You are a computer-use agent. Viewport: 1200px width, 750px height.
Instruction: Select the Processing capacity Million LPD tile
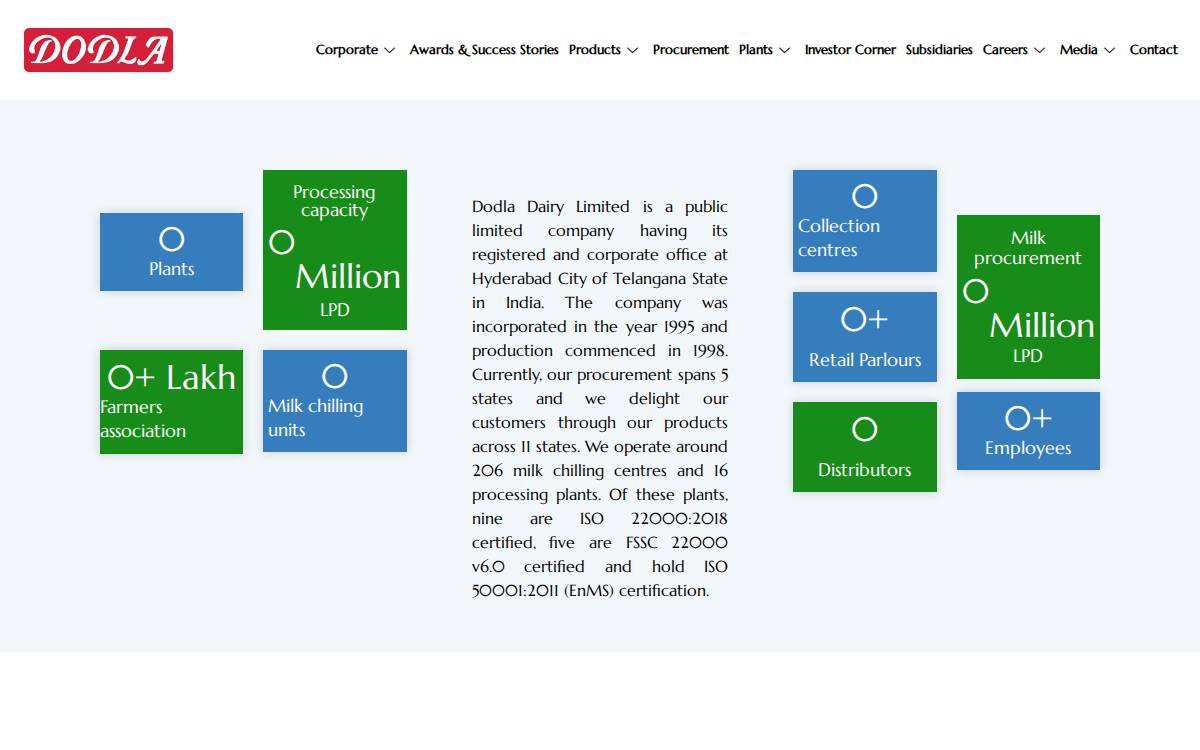[335, 250]
